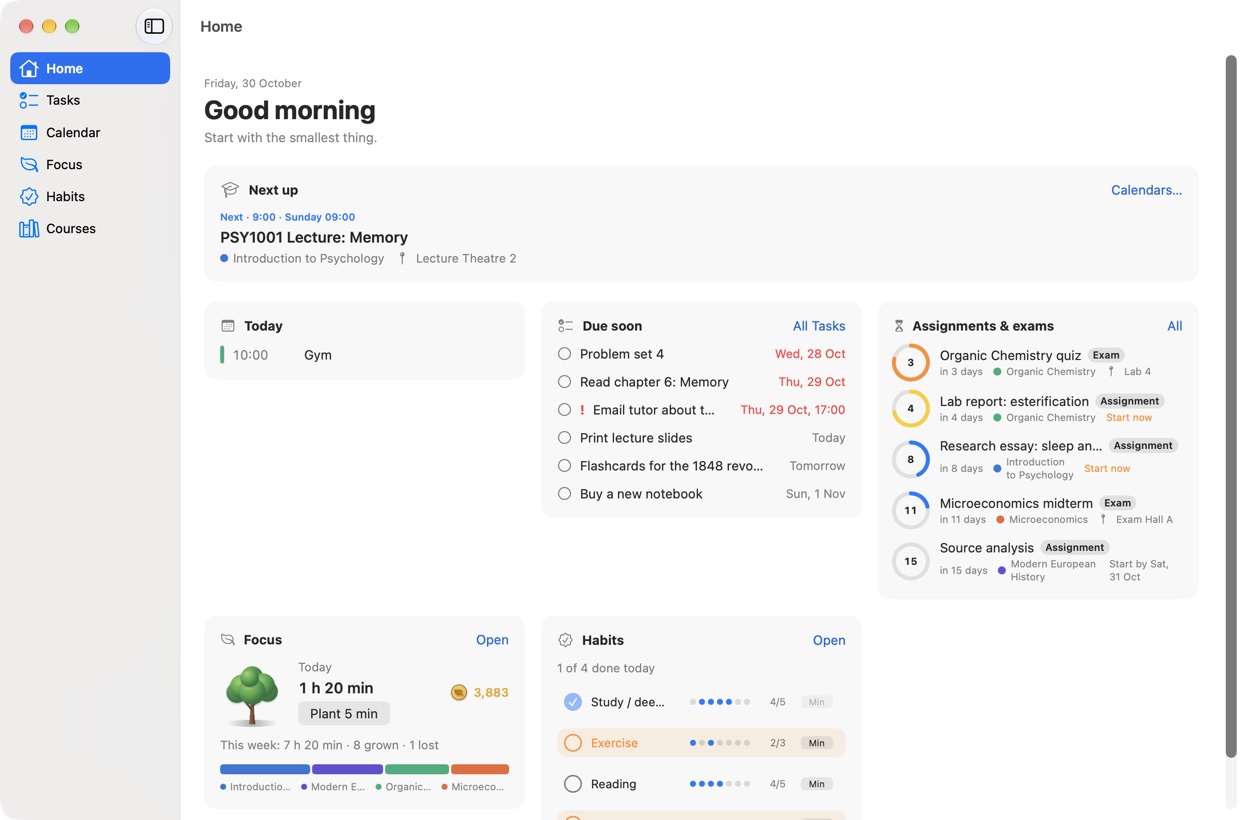Viewport: 1240px width, 820px height.
Task: Click the tree image in Focus card
Action: click(x=251, y=695)
